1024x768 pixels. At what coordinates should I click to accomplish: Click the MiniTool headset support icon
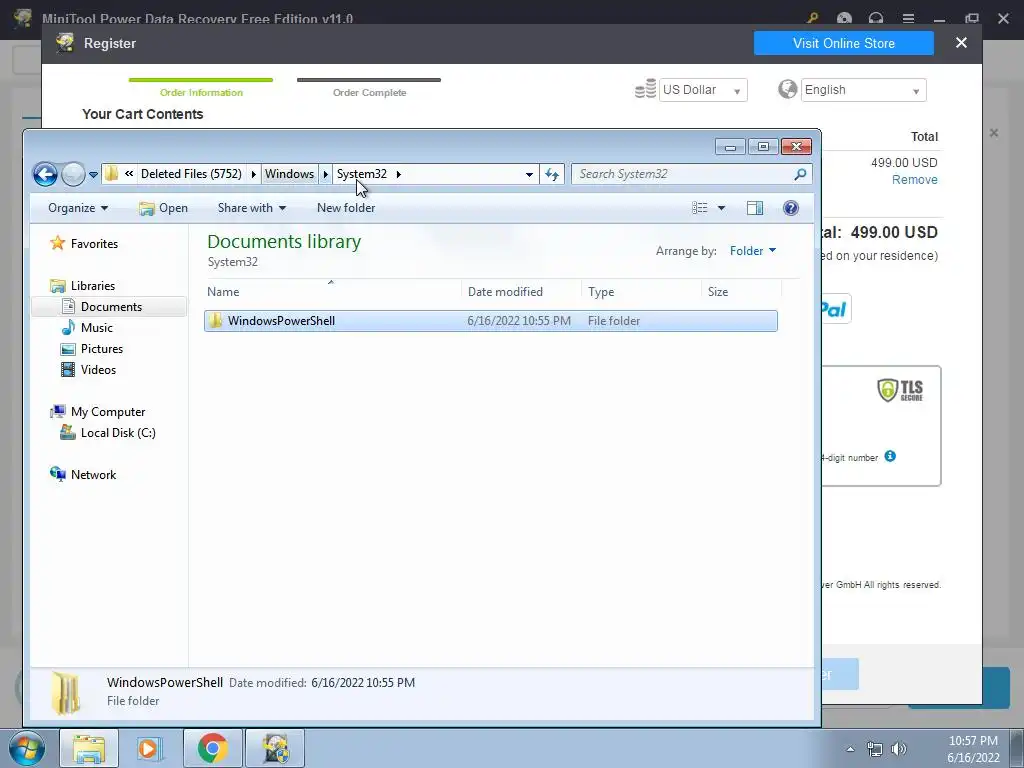pyautogui.click(x=876, y=18)
